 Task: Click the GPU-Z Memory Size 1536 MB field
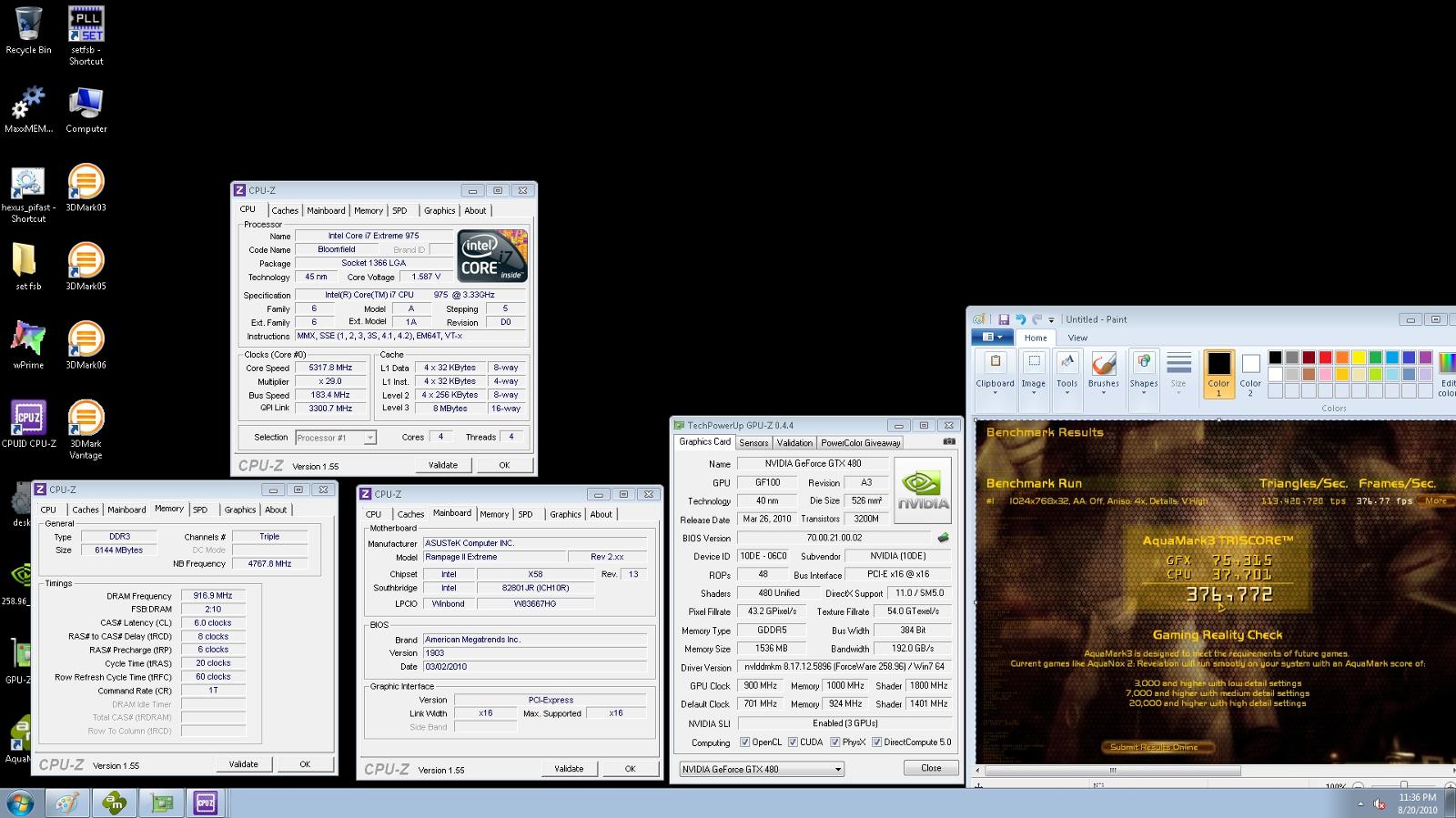tap(771, 649)
